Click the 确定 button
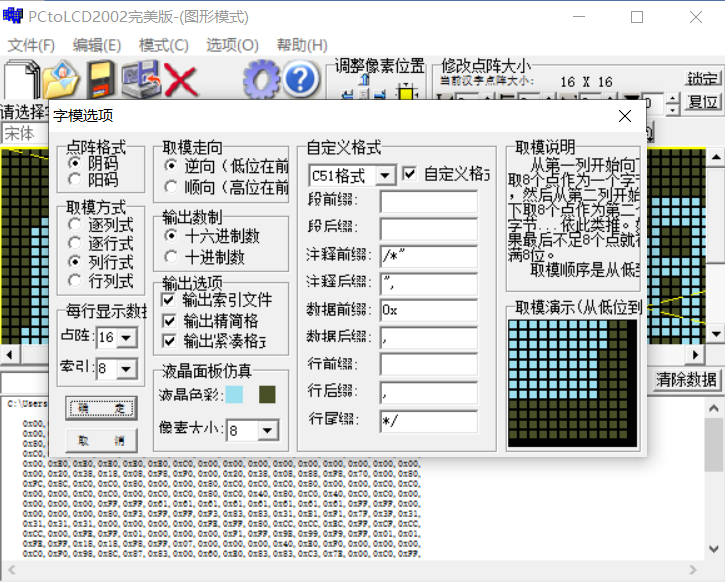The image size is (725, 582). [x=100, y=407]
